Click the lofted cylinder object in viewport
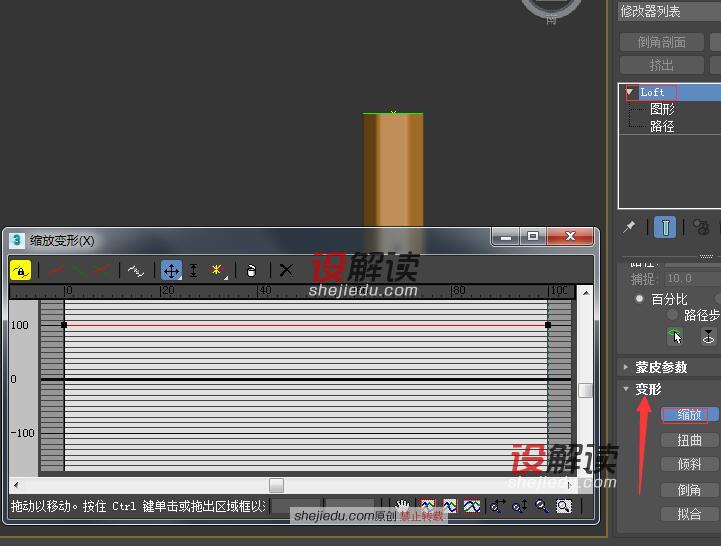This screenshot has height=546, width=721. point(393,170)
